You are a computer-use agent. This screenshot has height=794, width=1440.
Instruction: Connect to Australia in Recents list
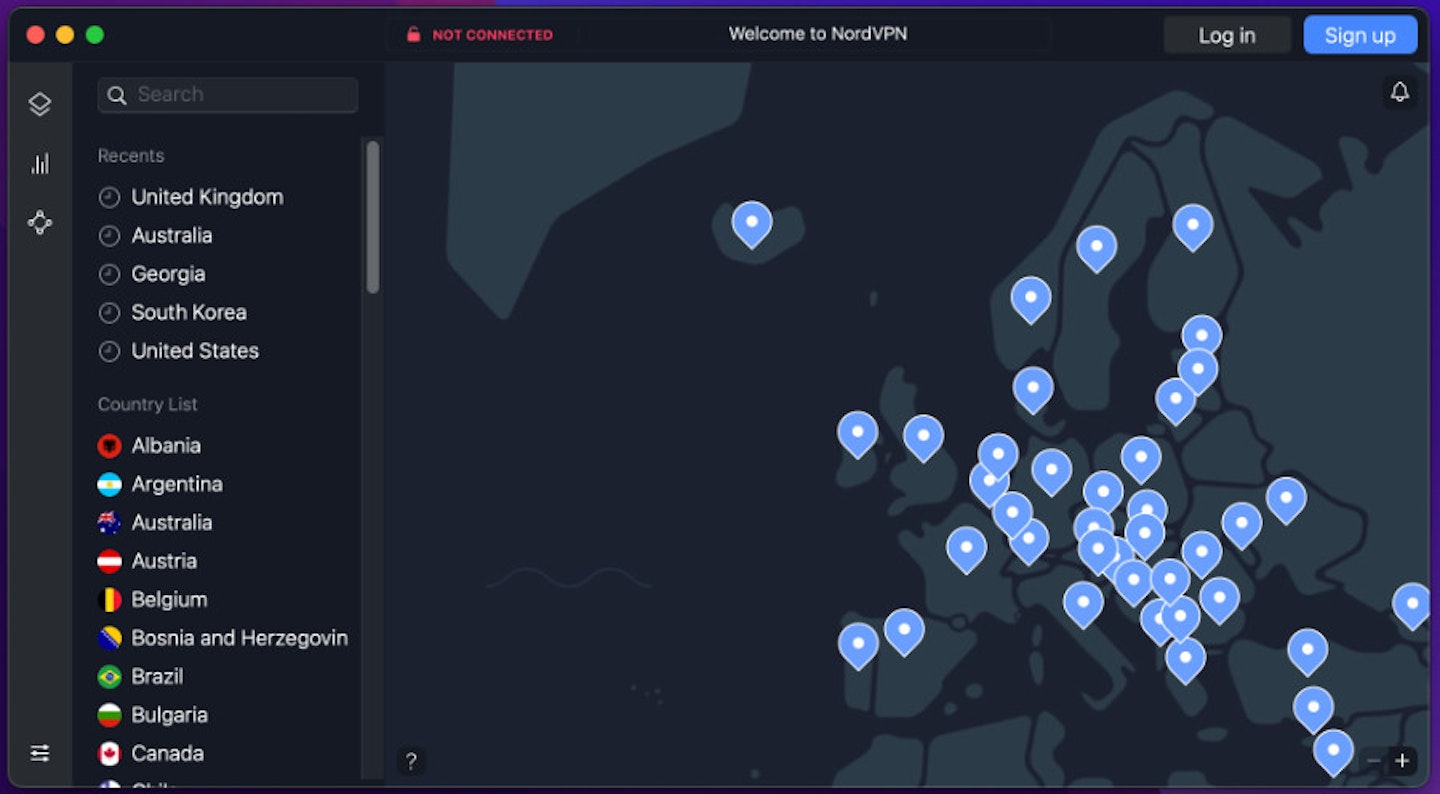[155, 236]
